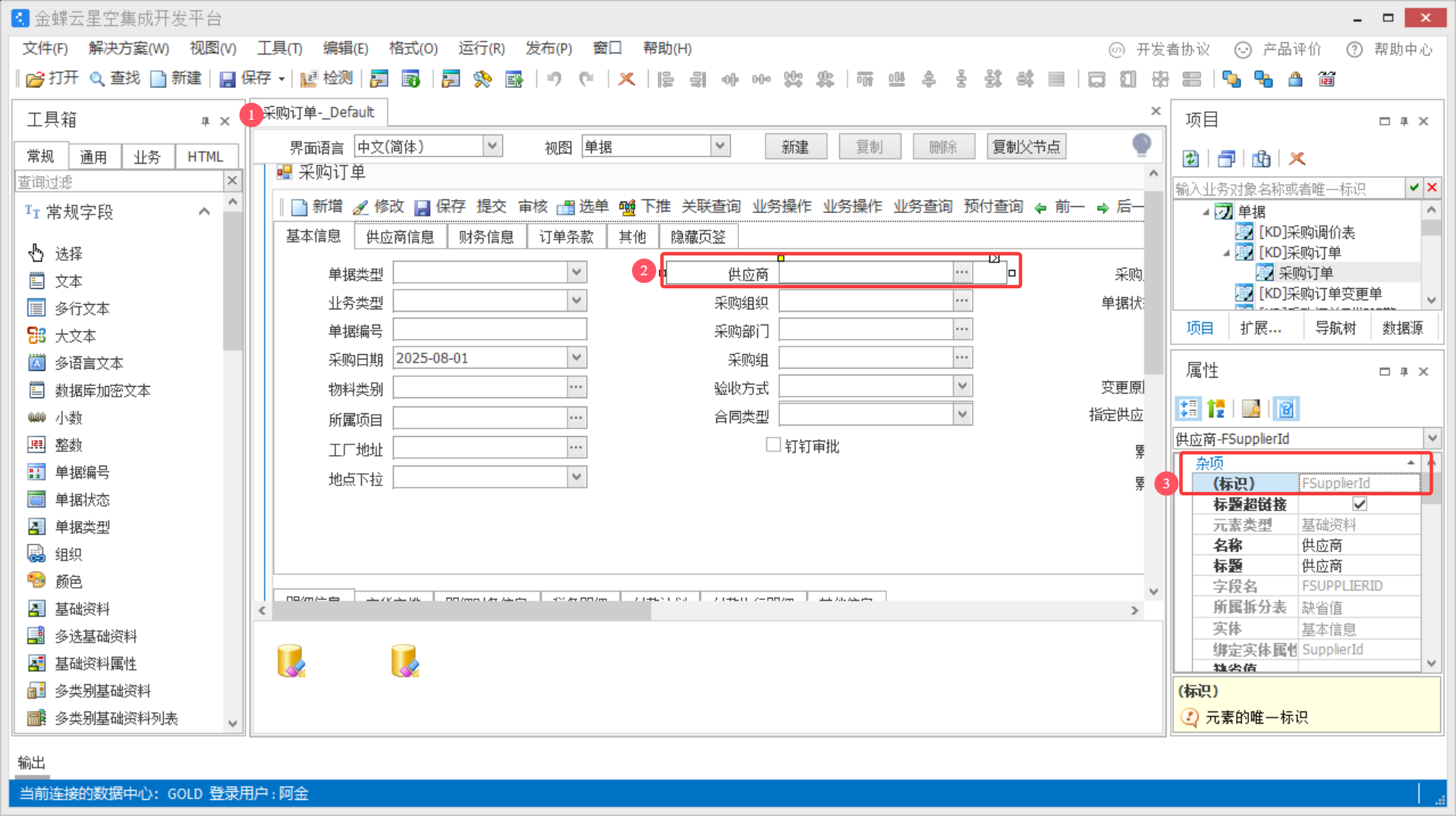Collapse the [KD]采购订单 tree node
Image resolution: width=1456 pixels, height=816 pixels.
coord(1226,253)
